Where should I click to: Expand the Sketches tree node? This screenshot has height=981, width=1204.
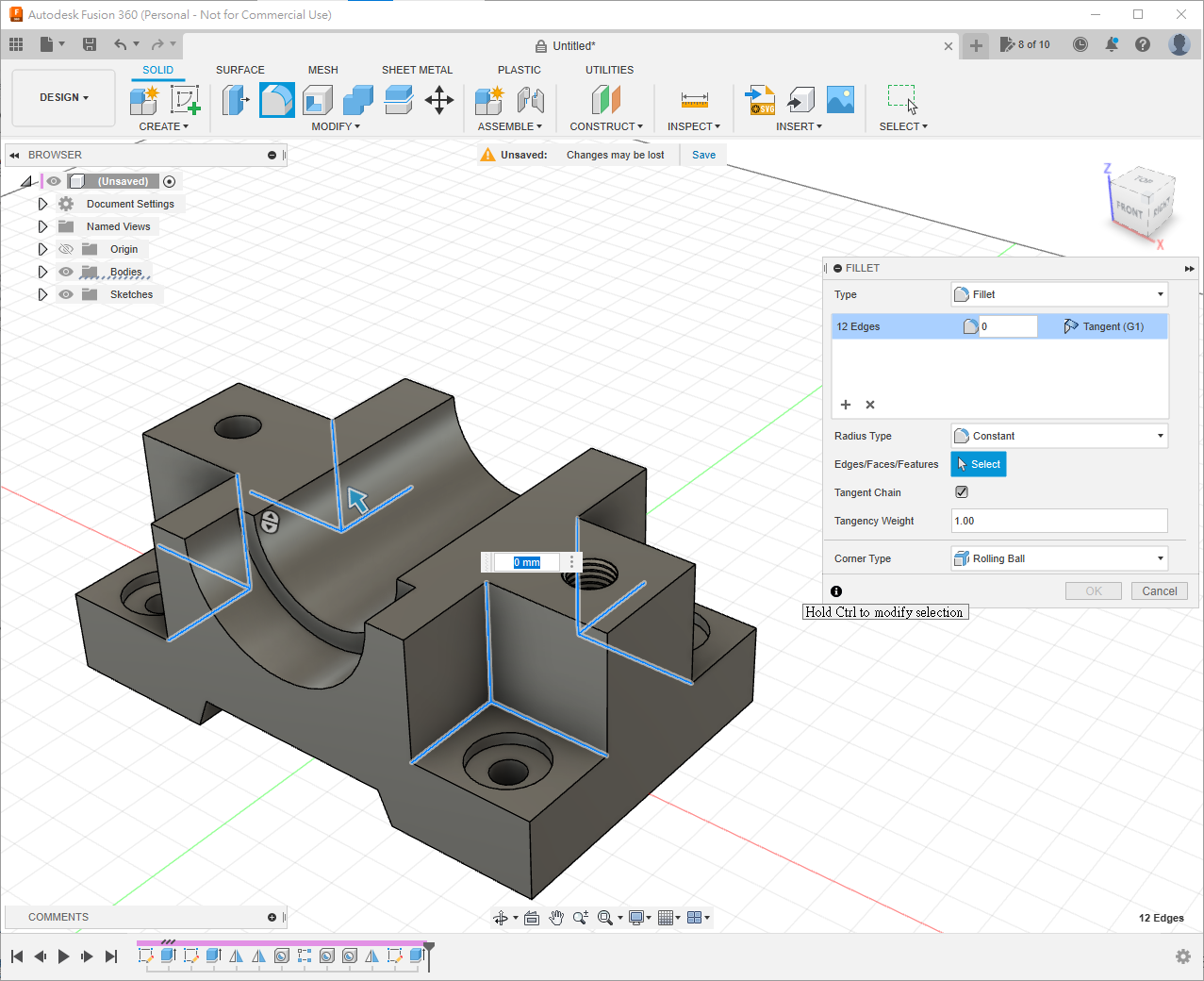tap(42, 294)
